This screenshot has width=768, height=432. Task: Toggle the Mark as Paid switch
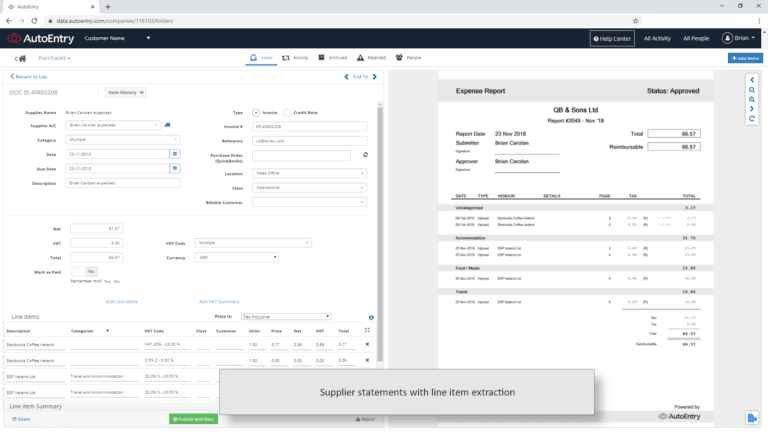(85, 271)
